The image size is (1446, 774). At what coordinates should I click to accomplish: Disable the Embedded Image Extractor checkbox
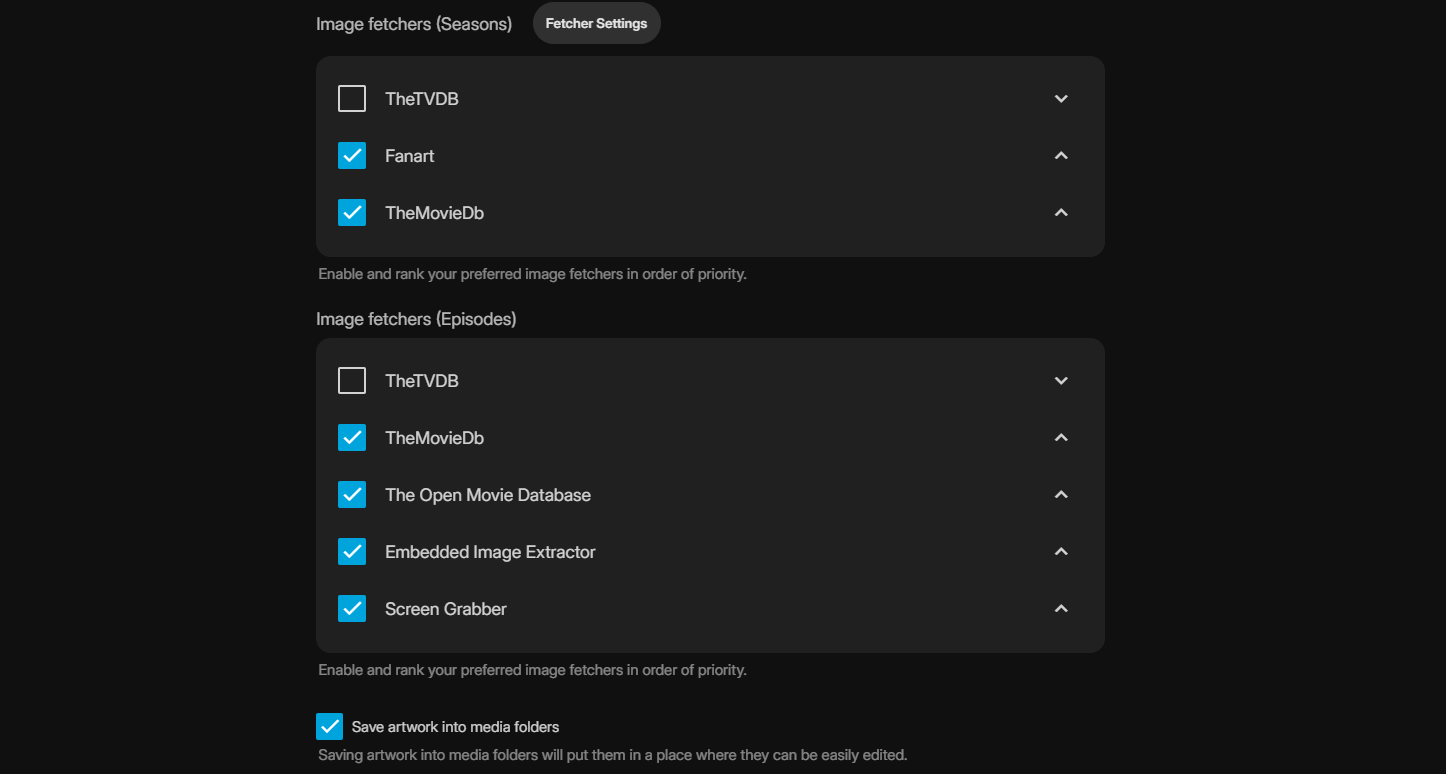(x=352, y=552)
